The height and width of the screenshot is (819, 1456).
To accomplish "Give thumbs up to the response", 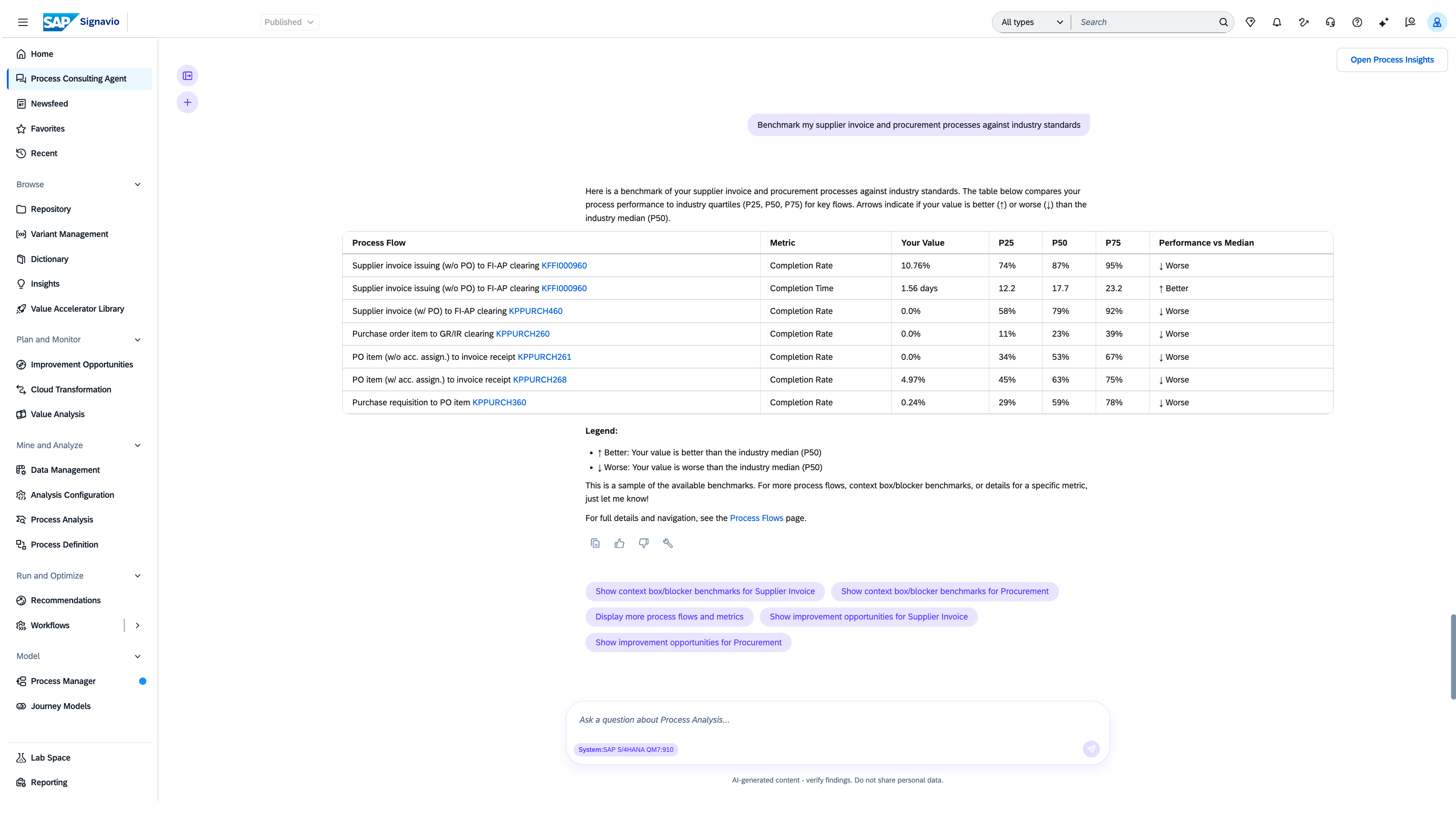I will tap(620, 543).
